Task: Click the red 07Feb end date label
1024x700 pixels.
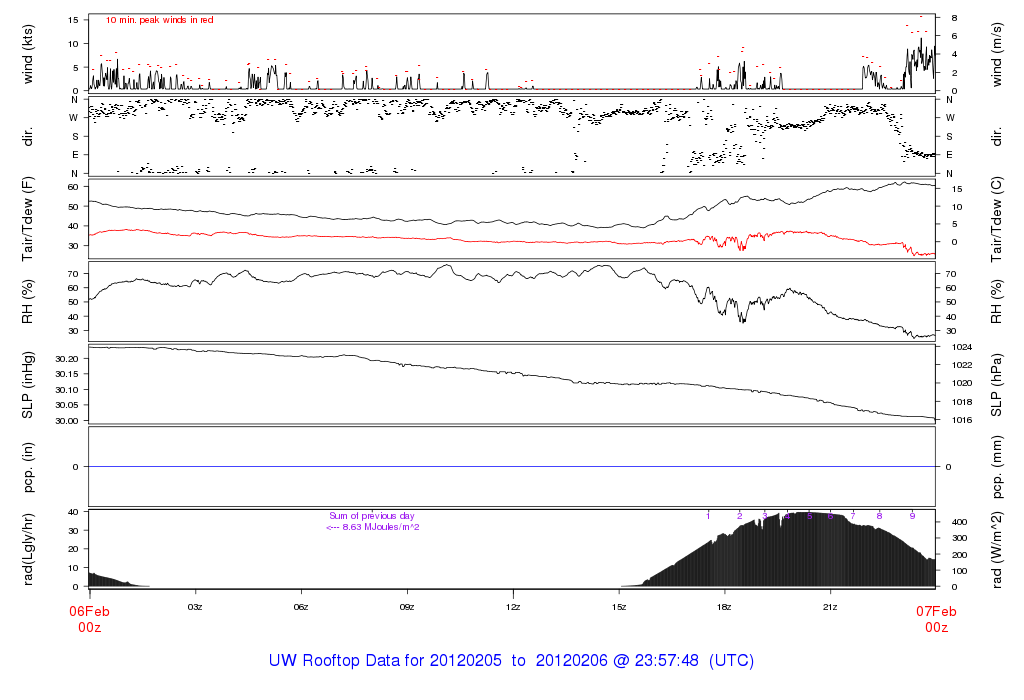Action: pos(936,611)
